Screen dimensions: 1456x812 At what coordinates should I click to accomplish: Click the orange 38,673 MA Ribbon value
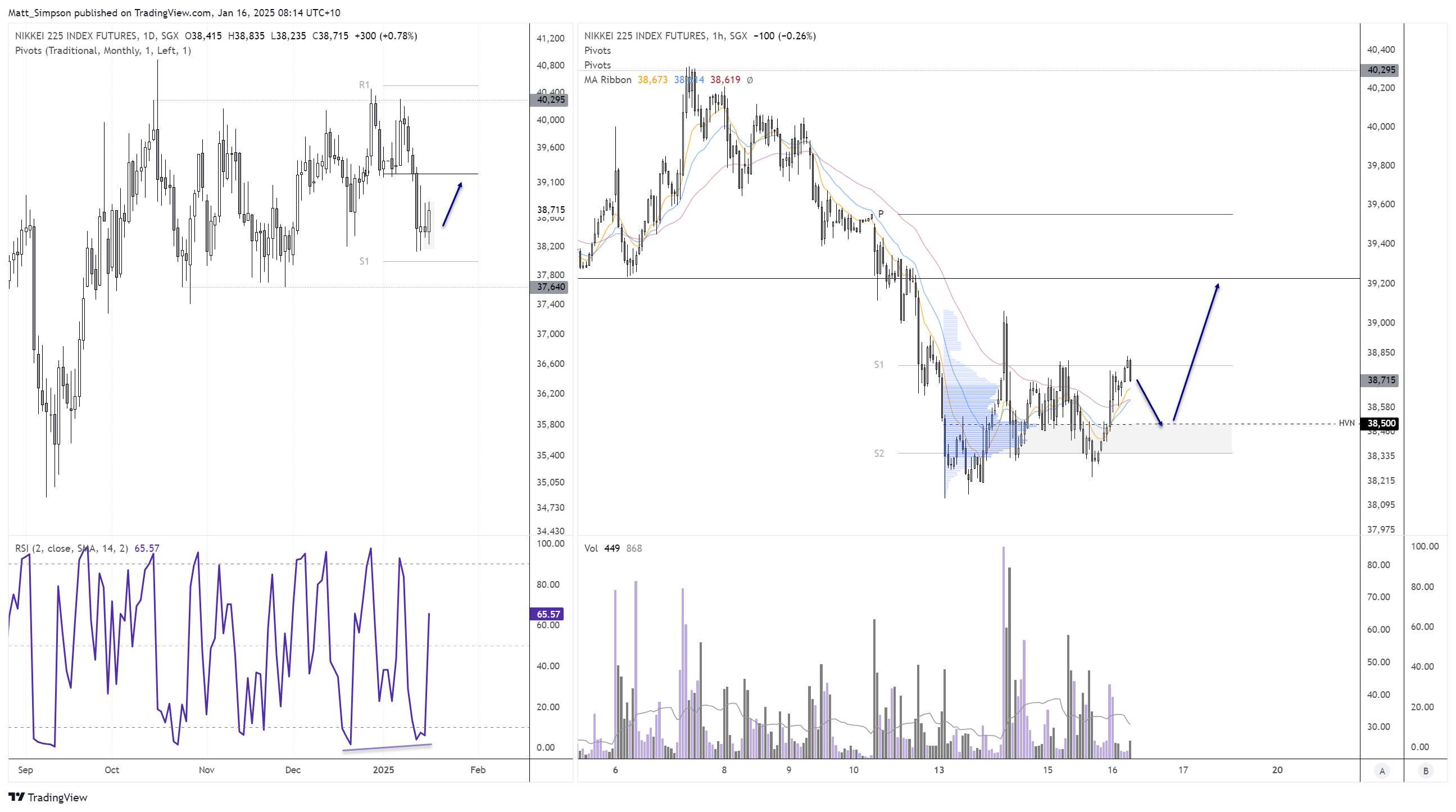(652, 80)
